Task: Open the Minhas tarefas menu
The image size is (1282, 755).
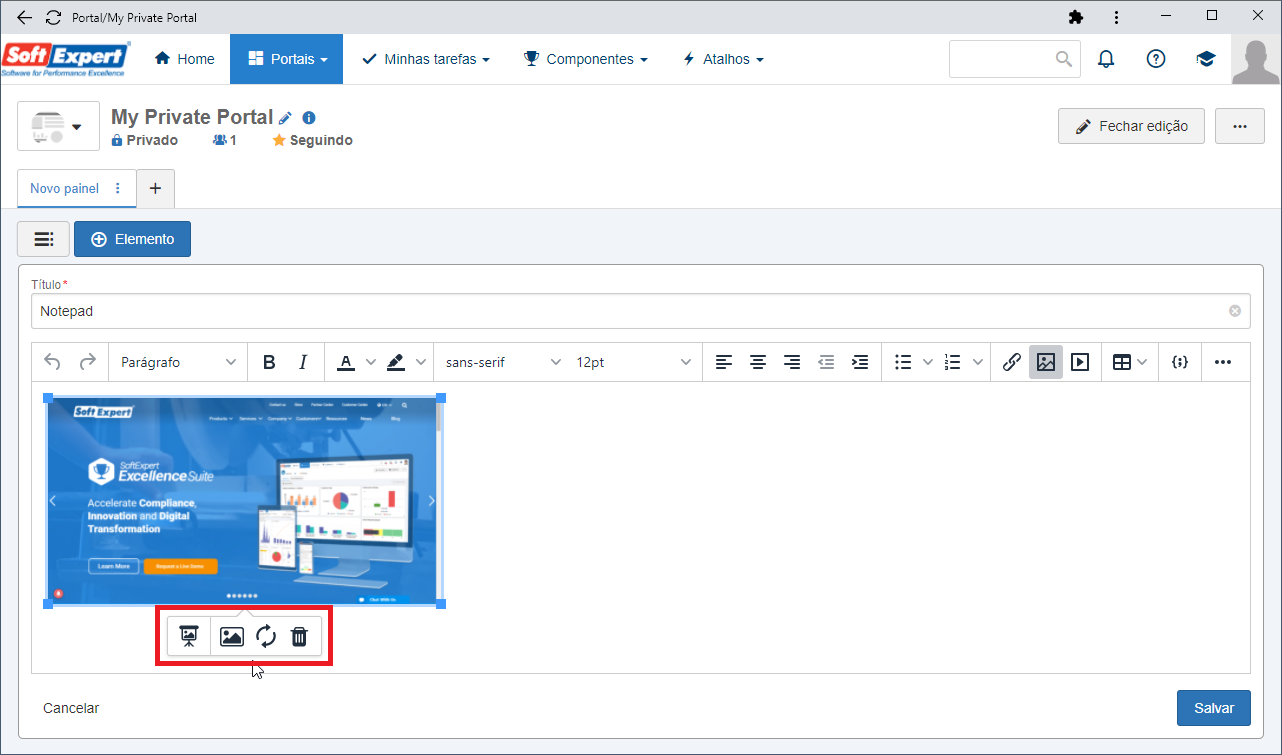Action: pyautogui.click(x=425, y=59)
